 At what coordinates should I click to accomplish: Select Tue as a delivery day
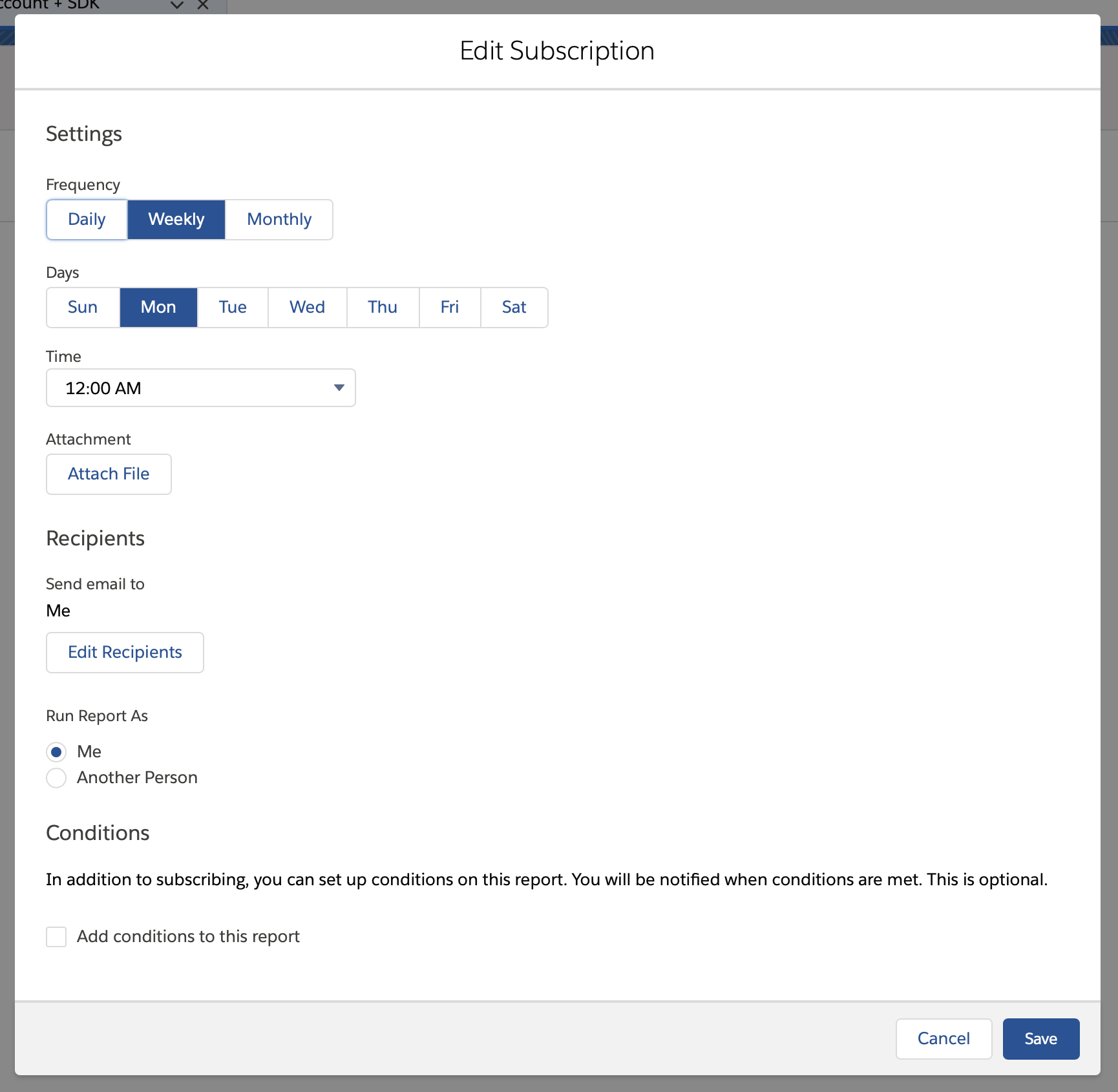(x=233, y=308)
